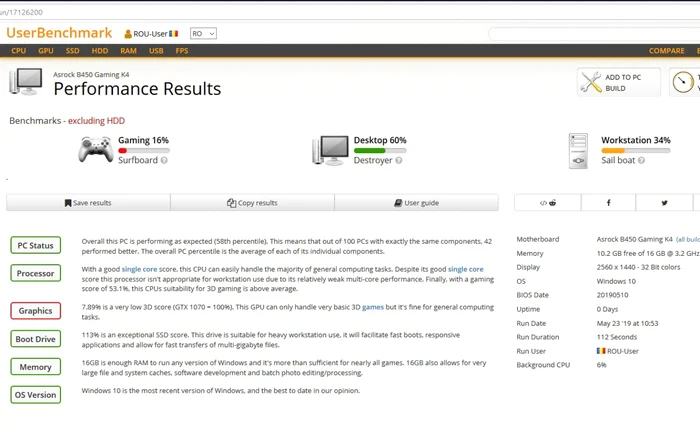Viewport: 700px width, 438px height.
Task: Click the Run Date value May 23 '19
Action: tap(627, 323)
